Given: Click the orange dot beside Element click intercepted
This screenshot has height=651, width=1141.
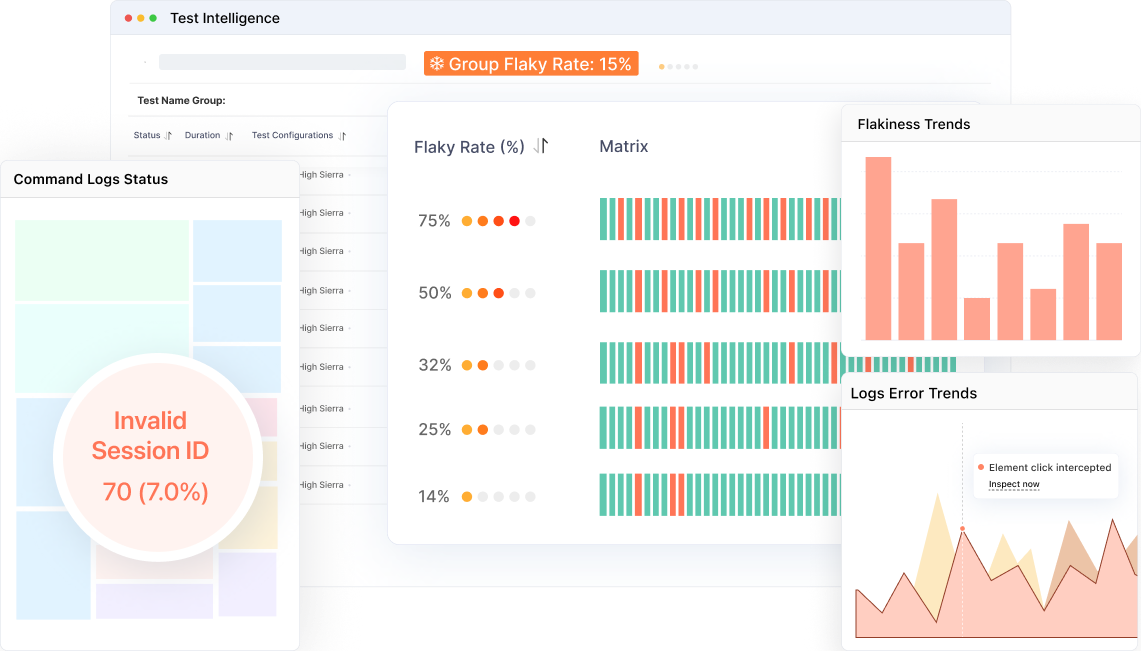Looking at the screenshot, I should coord(981,467).
